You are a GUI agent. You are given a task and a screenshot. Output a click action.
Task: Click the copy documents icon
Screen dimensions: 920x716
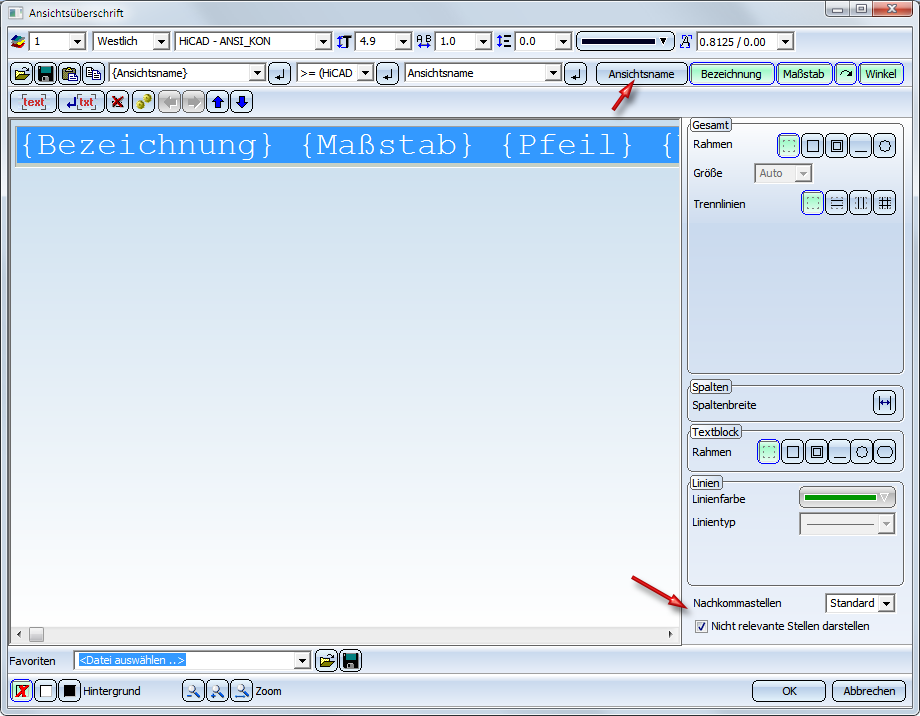[x=93, y=73]
